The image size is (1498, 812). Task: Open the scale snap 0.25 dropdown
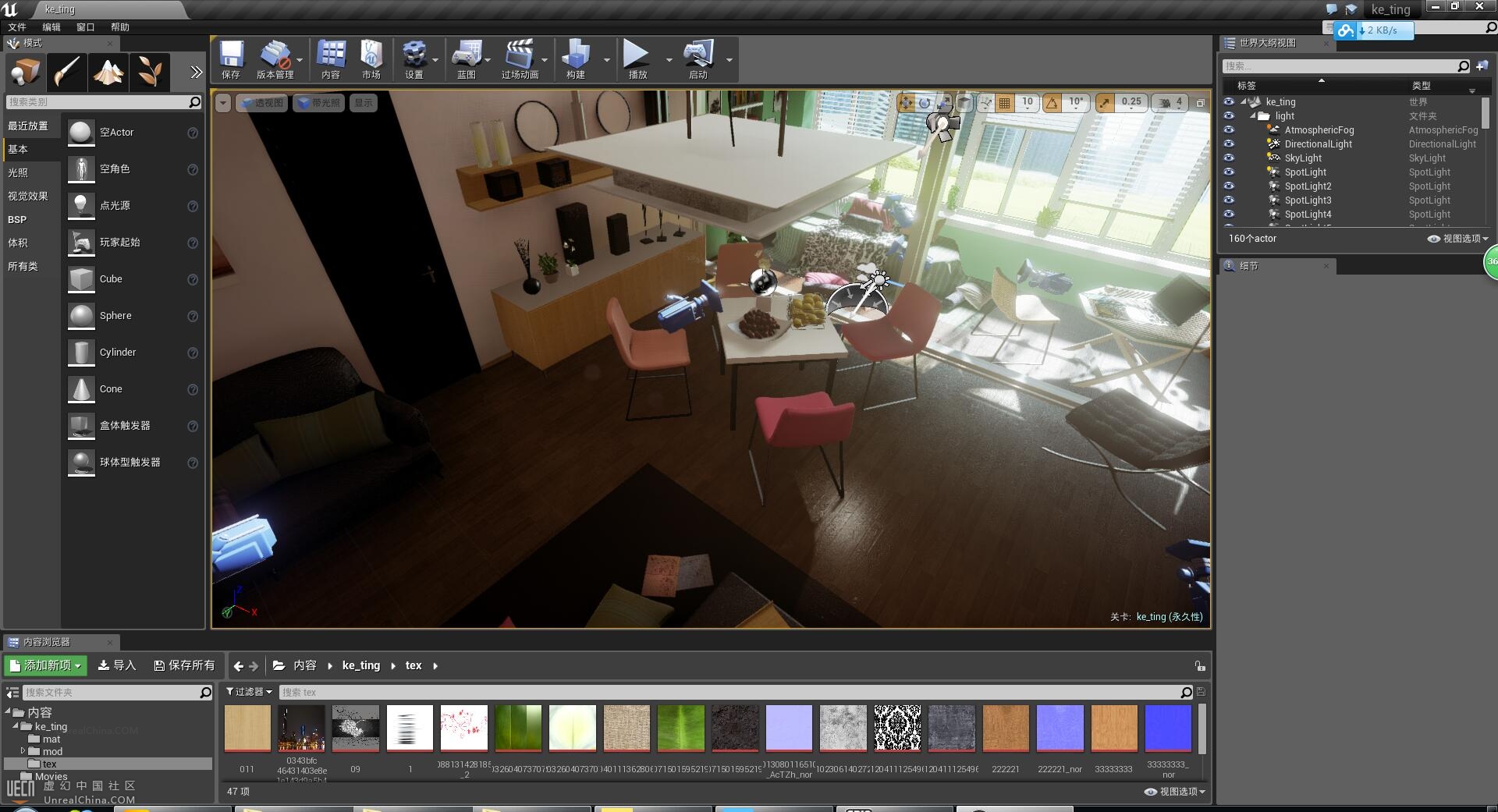click(1131, 102)
